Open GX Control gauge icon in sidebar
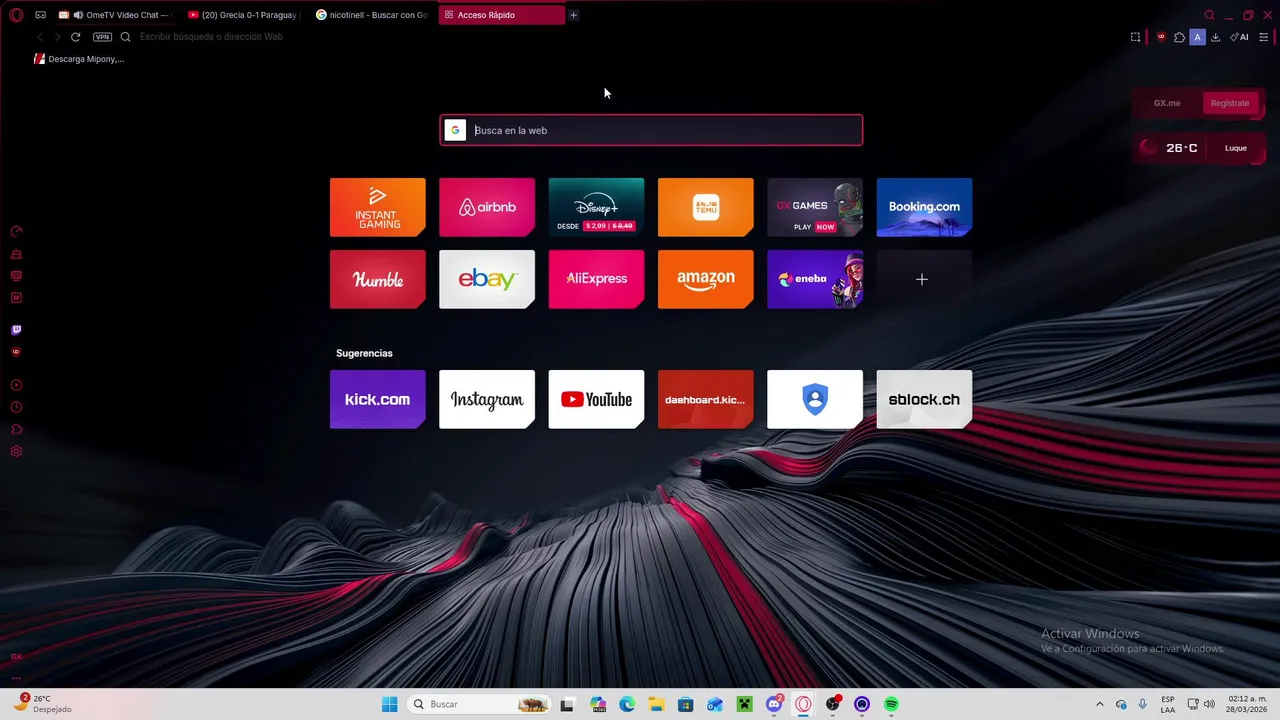The width and height of the screenshot is (1280, 720). (16, 231)
